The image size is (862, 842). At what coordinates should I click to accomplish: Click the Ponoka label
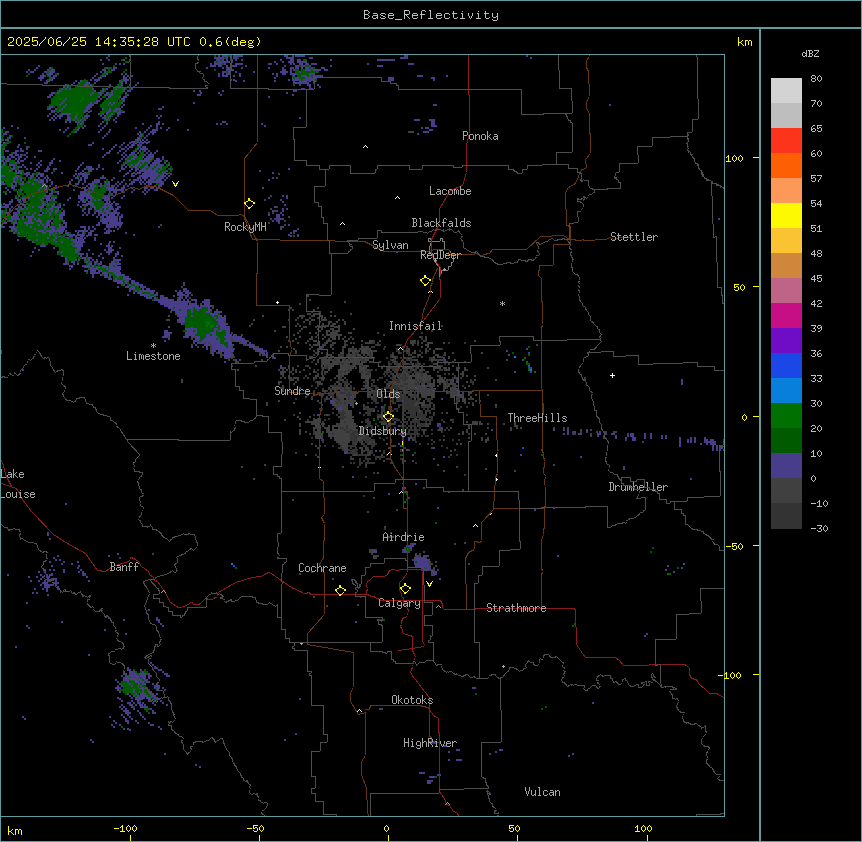coord(480,136)
